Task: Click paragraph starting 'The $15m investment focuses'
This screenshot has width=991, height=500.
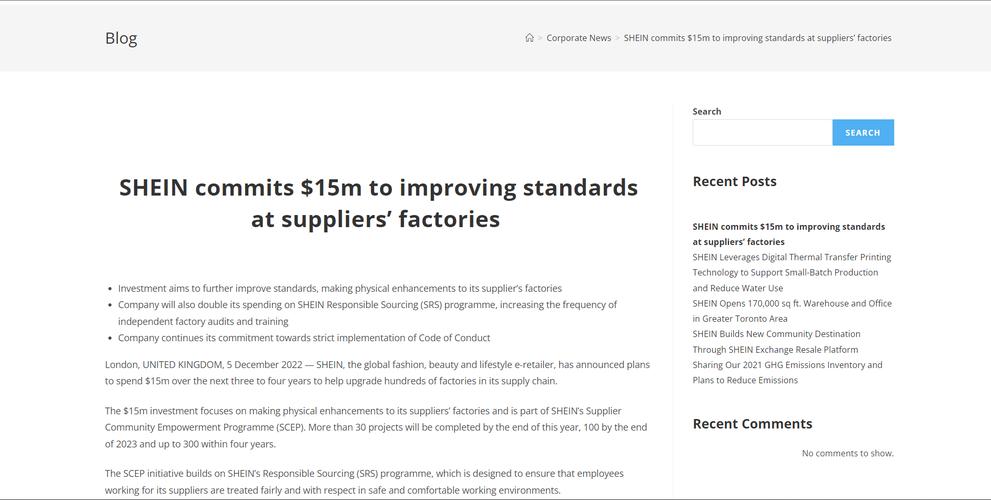Action: (x=376, y=427)
